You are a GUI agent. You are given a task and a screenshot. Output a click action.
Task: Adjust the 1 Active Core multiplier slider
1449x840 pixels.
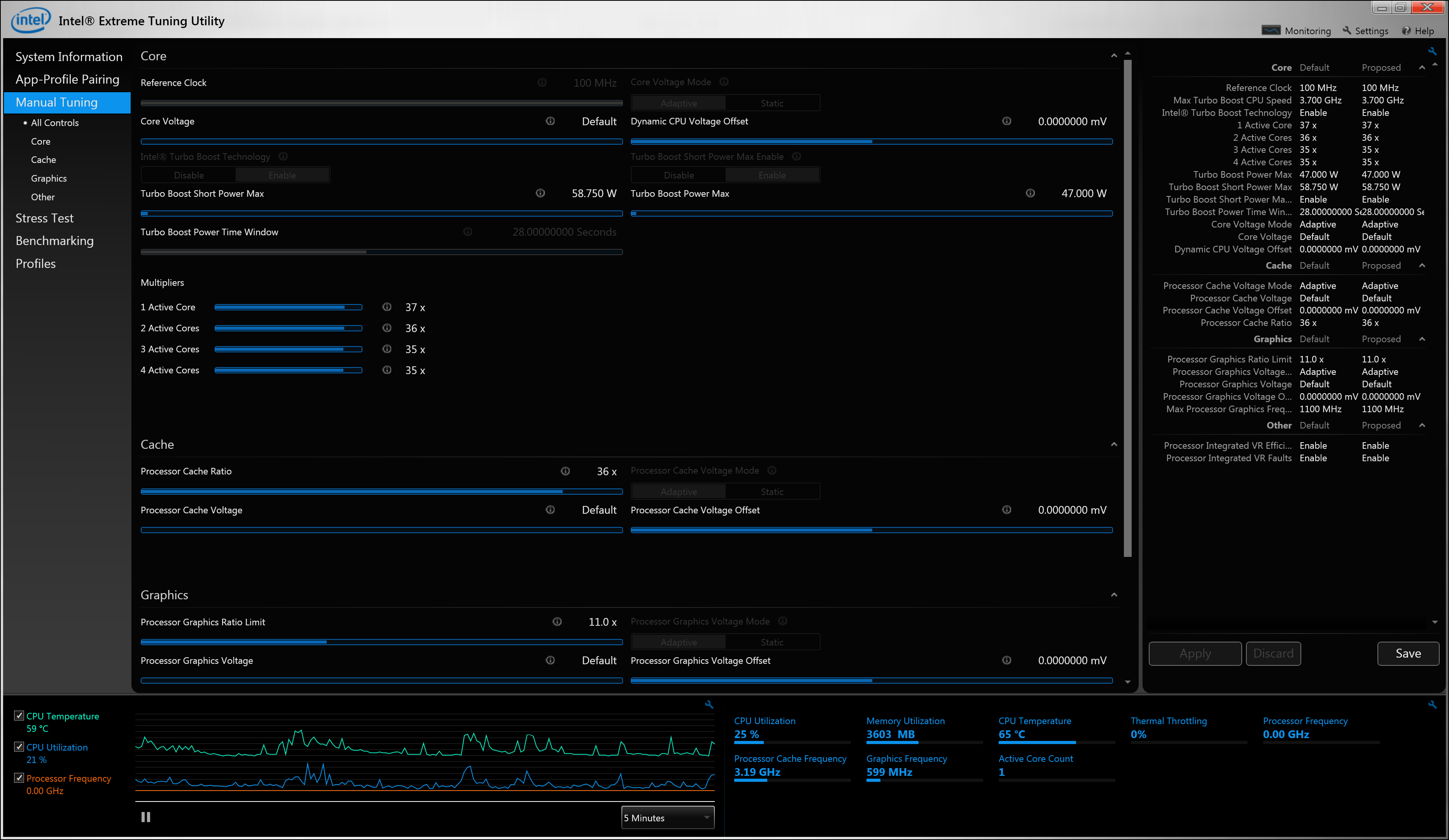(x=288, y=307)
